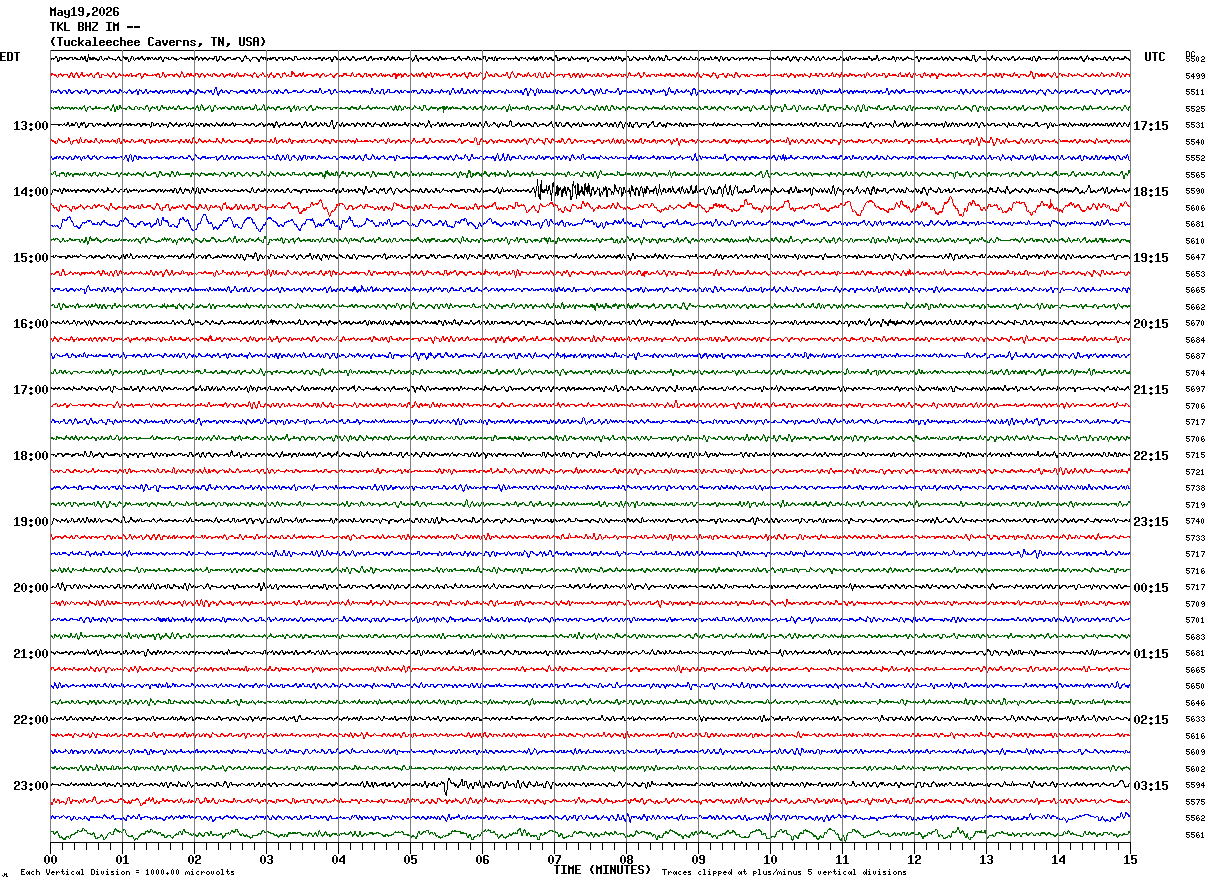
Task: Click minute 00 on the time axis
Action: 51,859
